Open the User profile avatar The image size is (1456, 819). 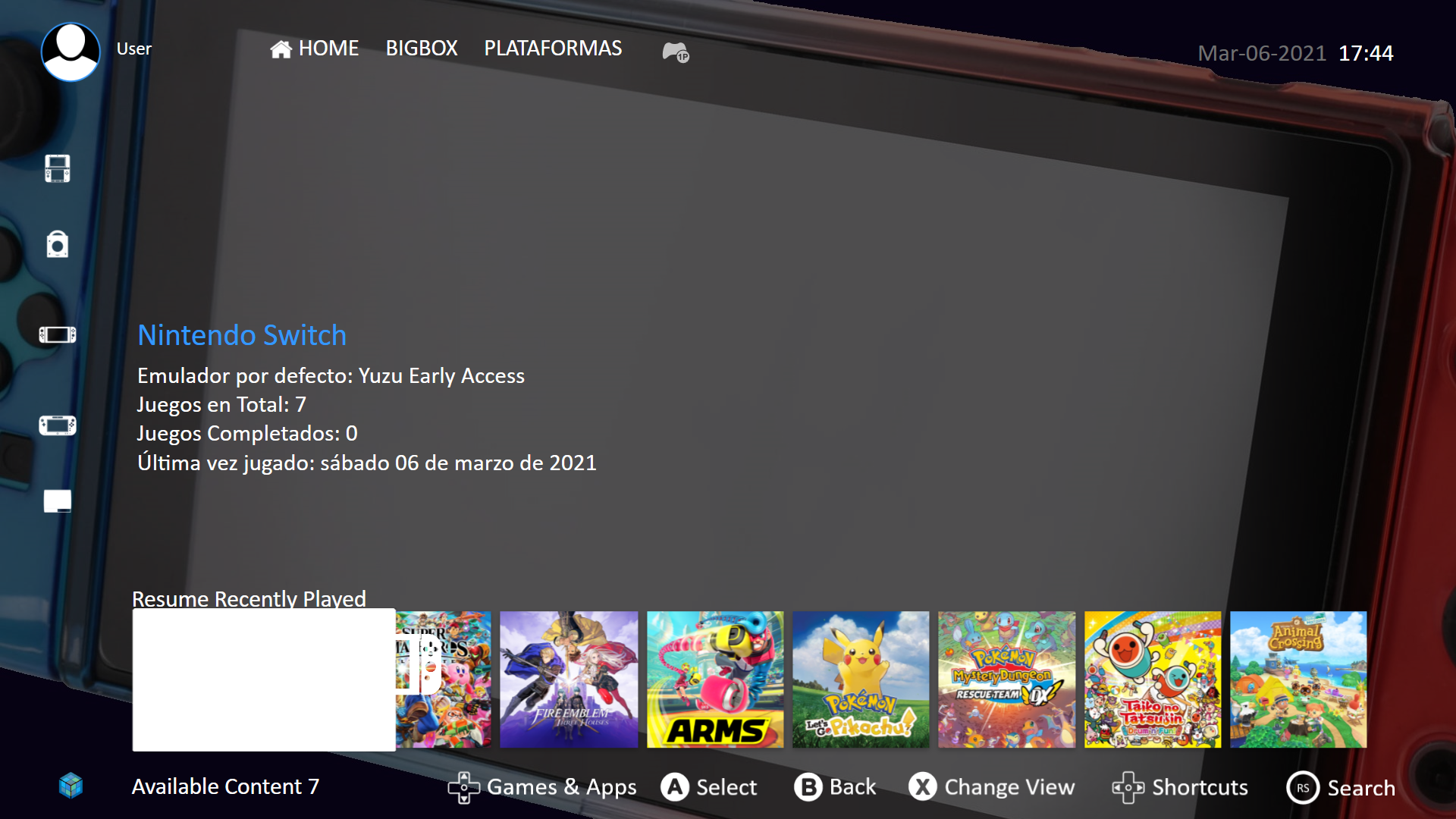[71, 51]
